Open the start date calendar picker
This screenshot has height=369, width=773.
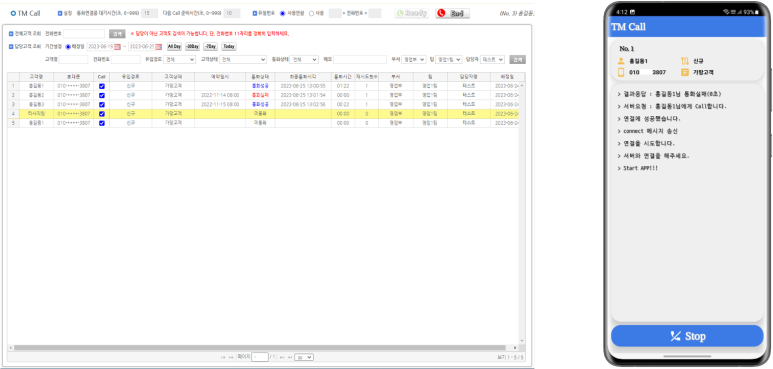(x=117, y=47)
